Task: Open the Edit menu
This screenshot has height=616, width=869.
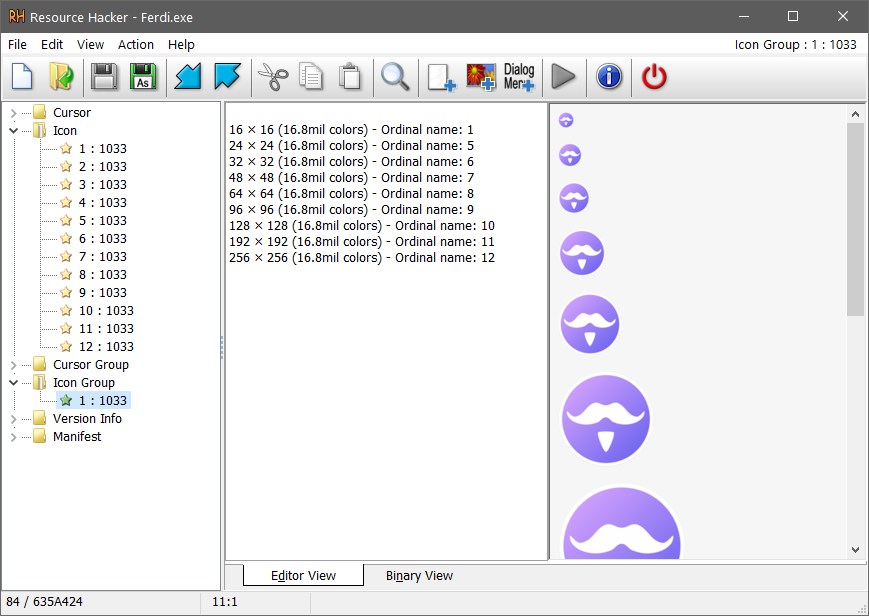Action: tap(52, 44)
